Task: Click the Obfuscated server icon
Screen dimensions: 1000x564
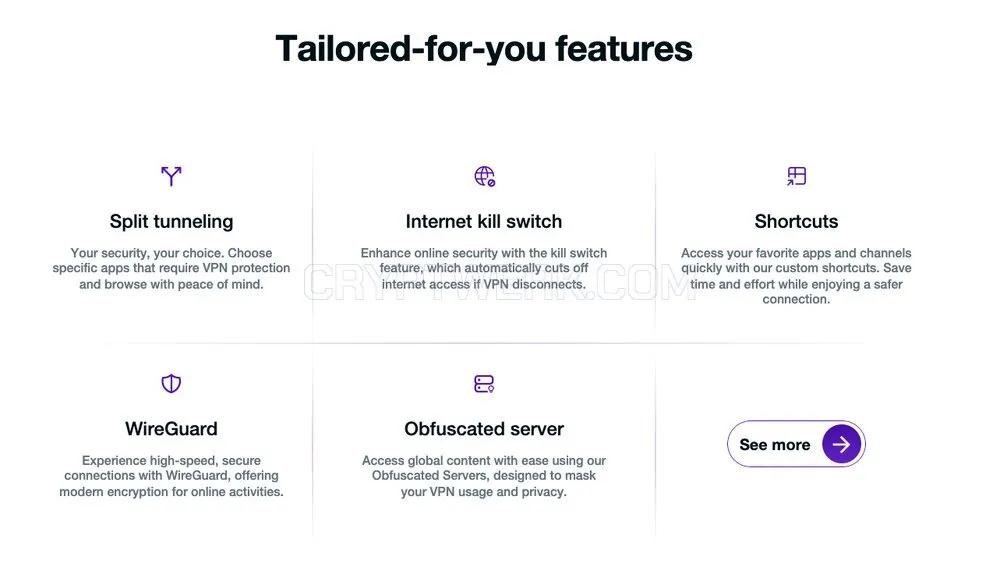Action: (484, 383)
